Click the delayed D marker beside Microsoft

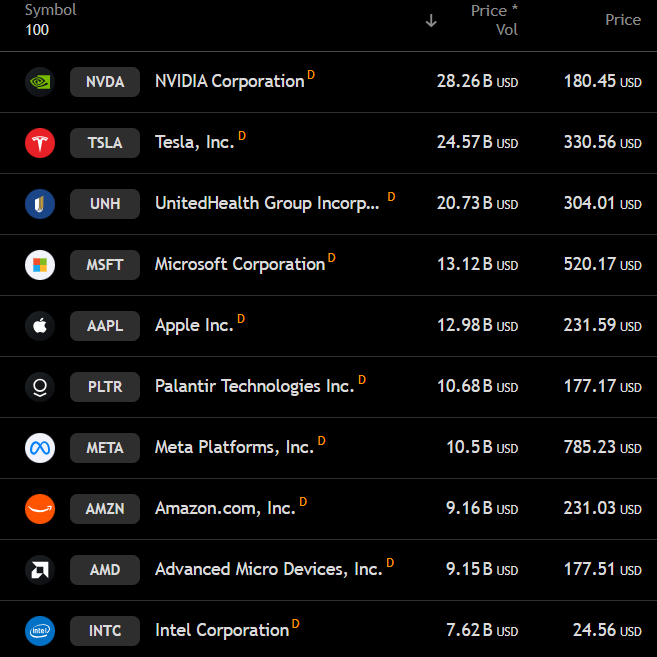[x=331, y=258]
